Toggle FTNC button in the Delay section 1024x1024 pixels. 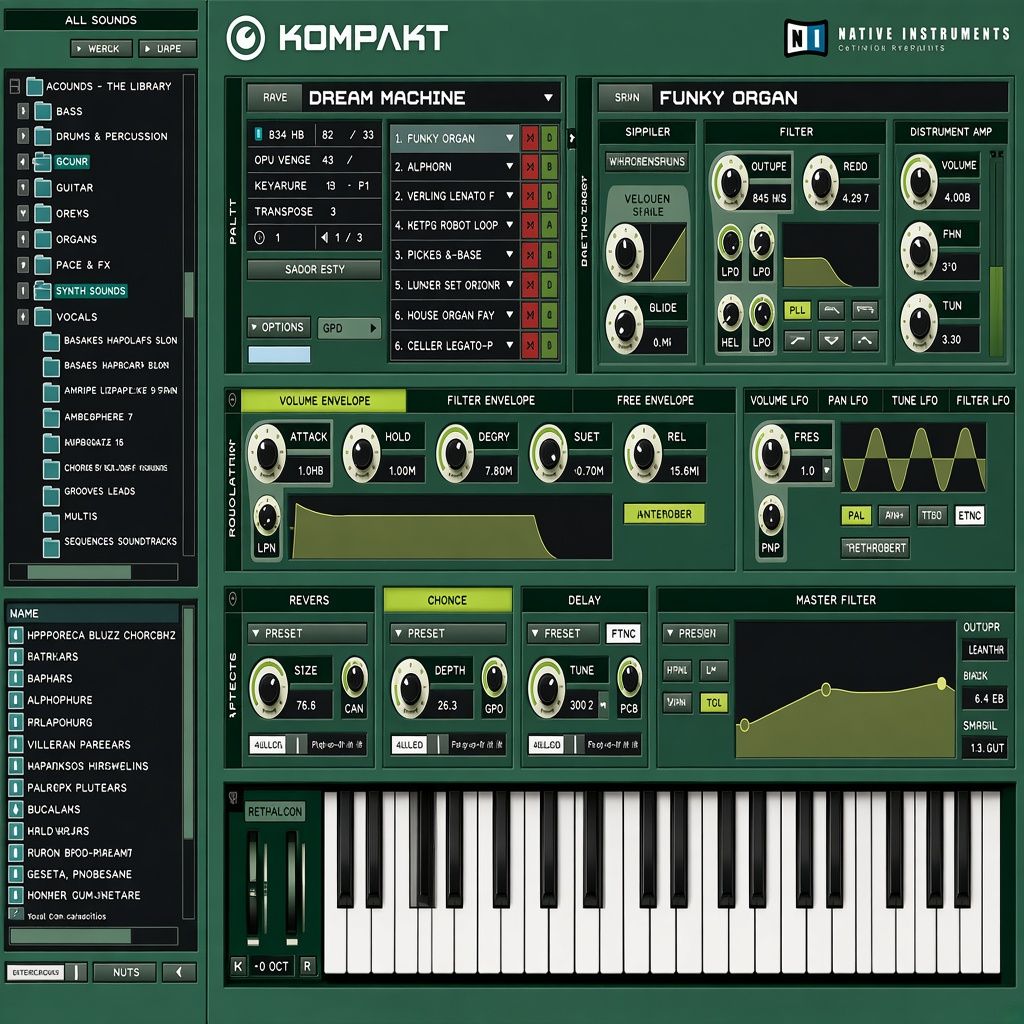pyautogui.click(x=623, y=633)
